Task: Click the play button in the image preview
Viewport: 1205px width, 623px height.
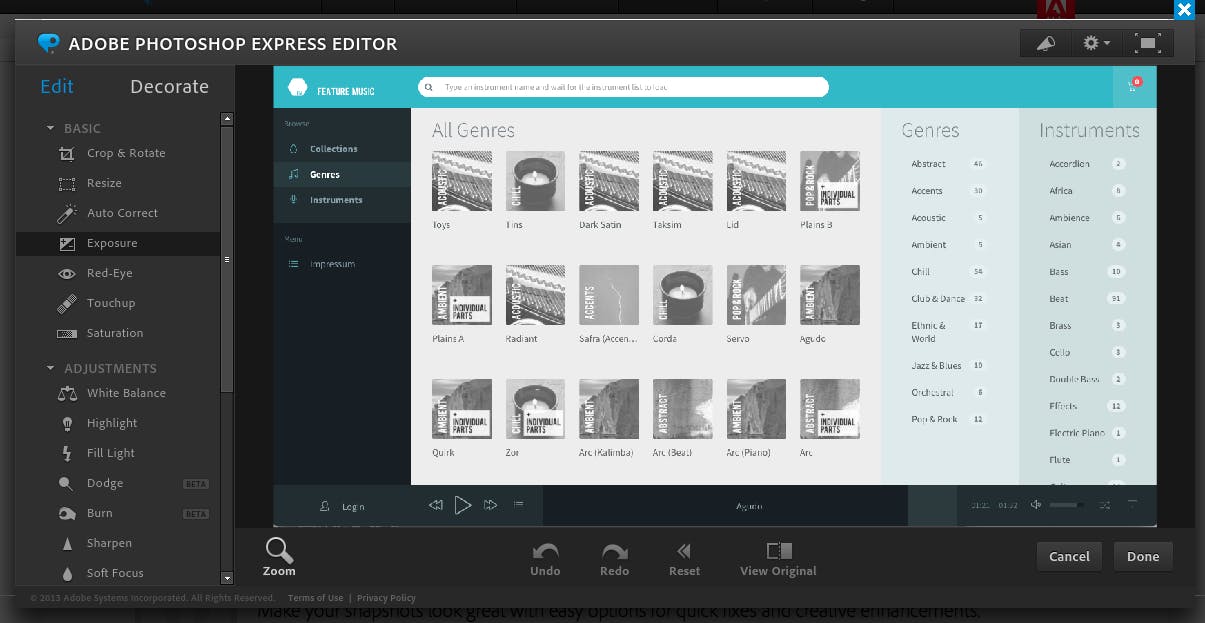Action: 463,505
